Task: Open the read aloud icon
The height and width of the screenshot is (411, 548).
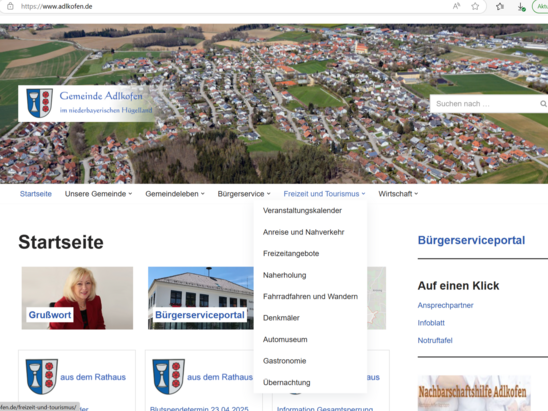Action: 456,6
